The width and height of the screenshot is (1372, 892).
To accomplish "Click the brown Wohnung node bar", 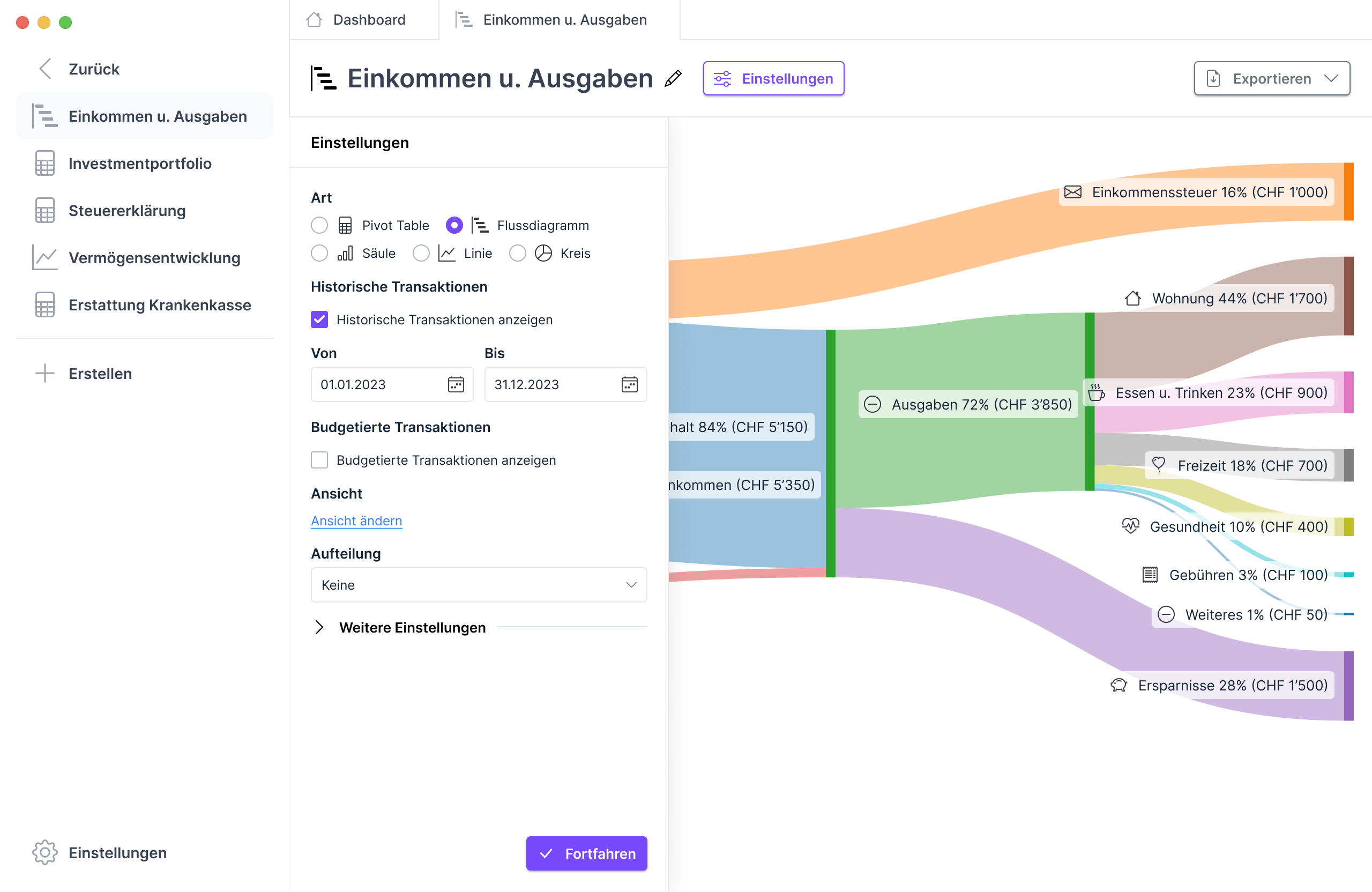I will pyautogui.click(x=1349, y=296).
